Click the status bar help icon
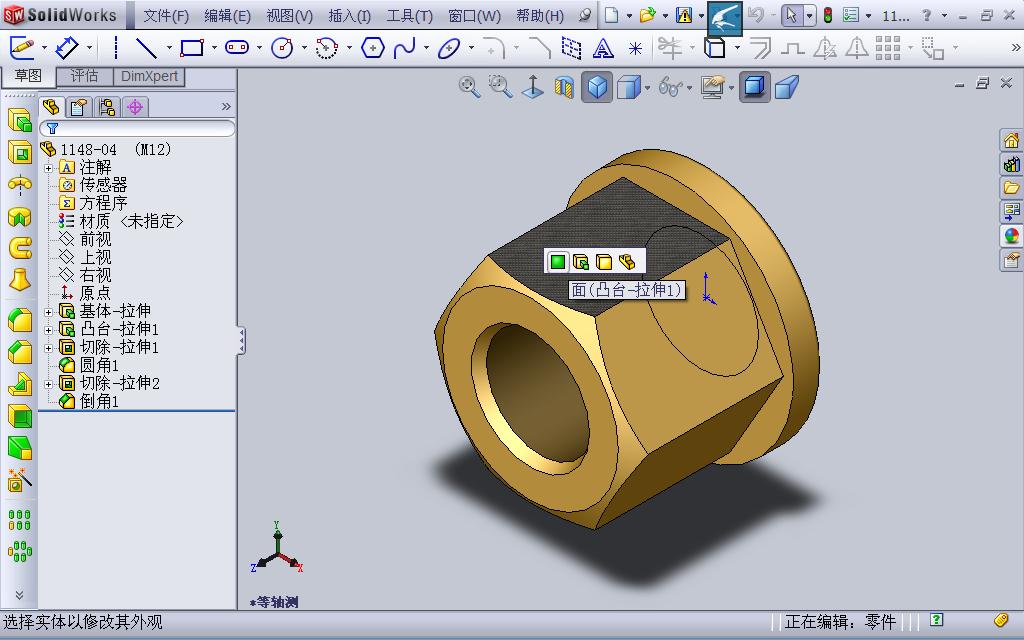Viewport: 1024px width, 640px height. pyautogui.click(x=936, y=619)
